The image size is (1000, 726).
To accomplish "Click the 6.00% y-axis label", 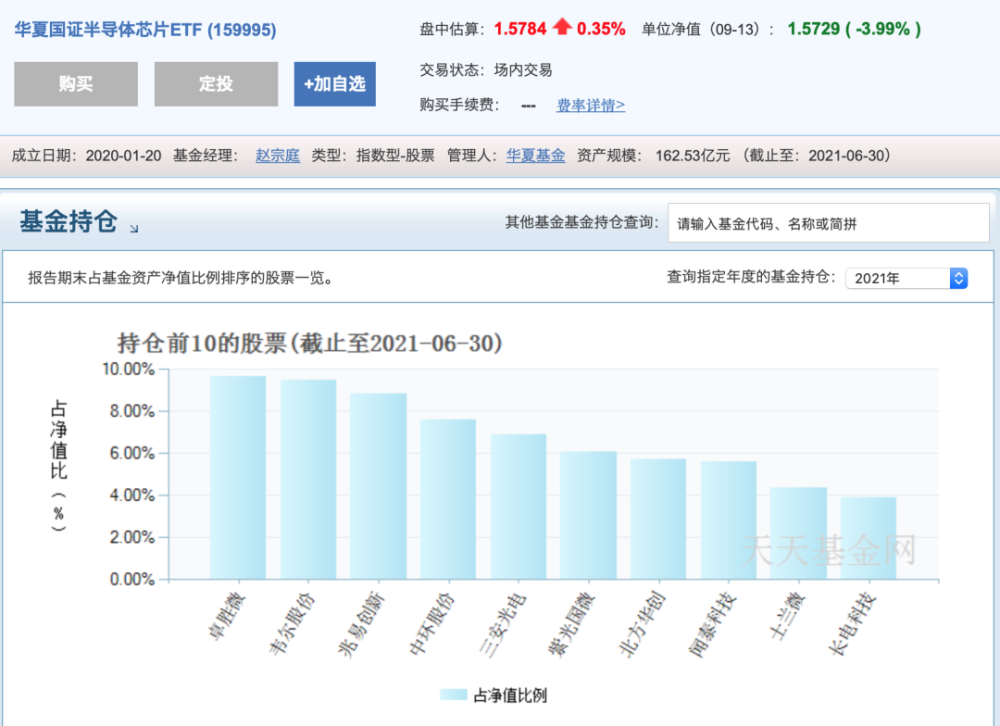I will pos(132,453).
